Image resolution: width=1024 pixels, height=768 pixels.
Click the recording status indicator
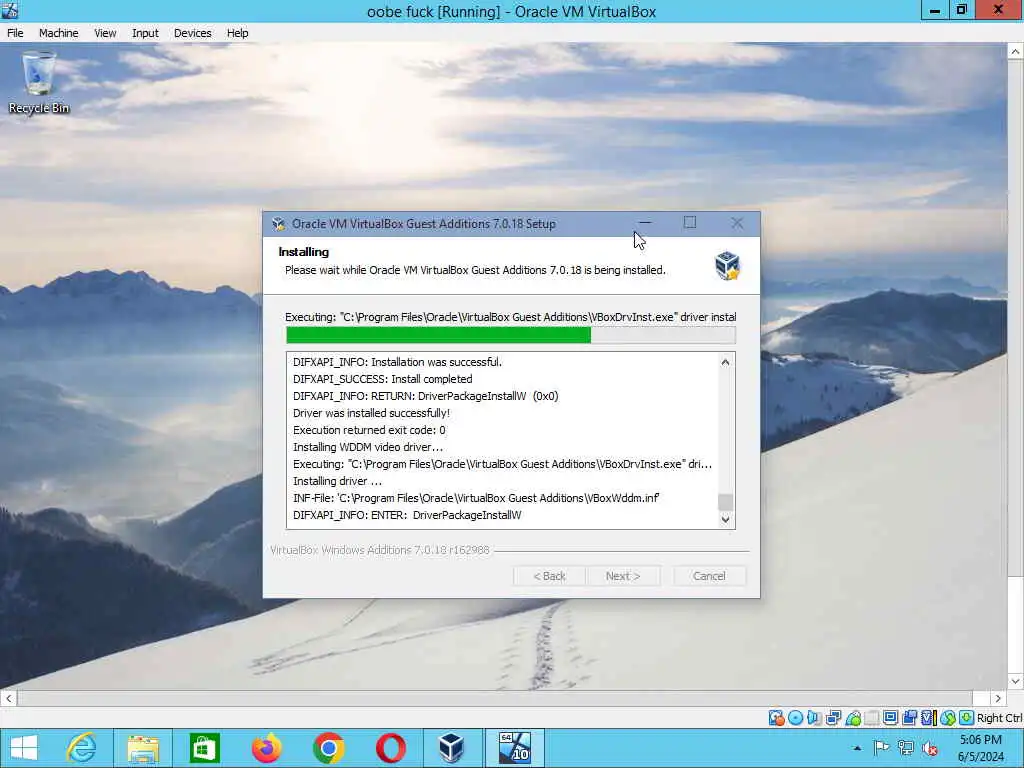[x=909, y=718]
